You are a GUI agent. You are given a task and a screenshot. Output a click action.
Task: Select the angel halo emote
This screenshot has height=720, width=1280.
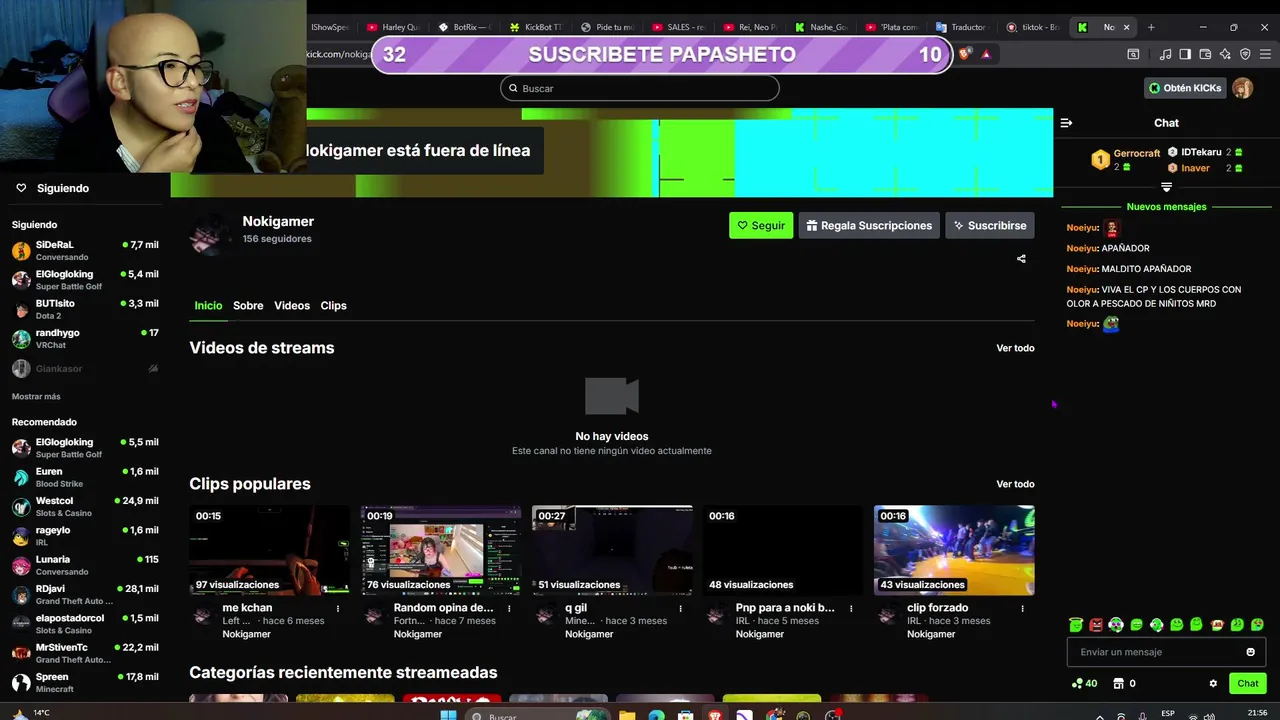(x=1075, y=625)
